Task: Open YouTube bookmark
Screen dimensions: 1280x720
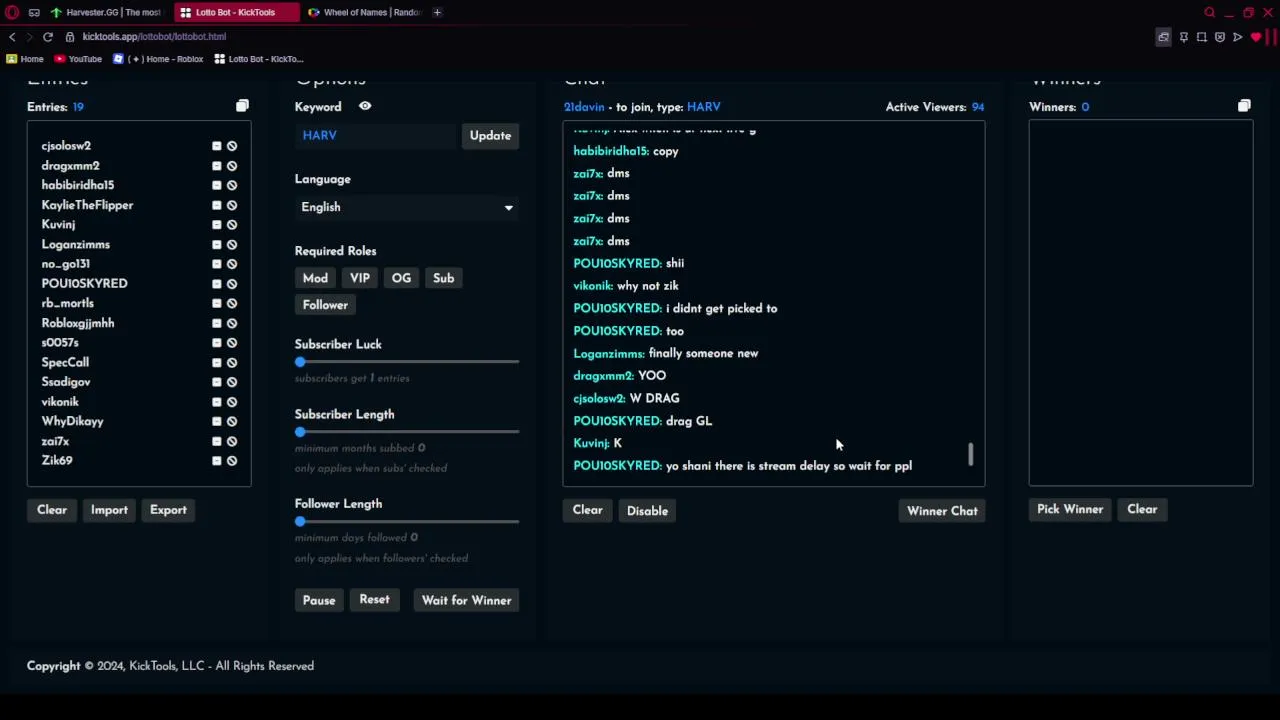Action: tap(78, 59)
